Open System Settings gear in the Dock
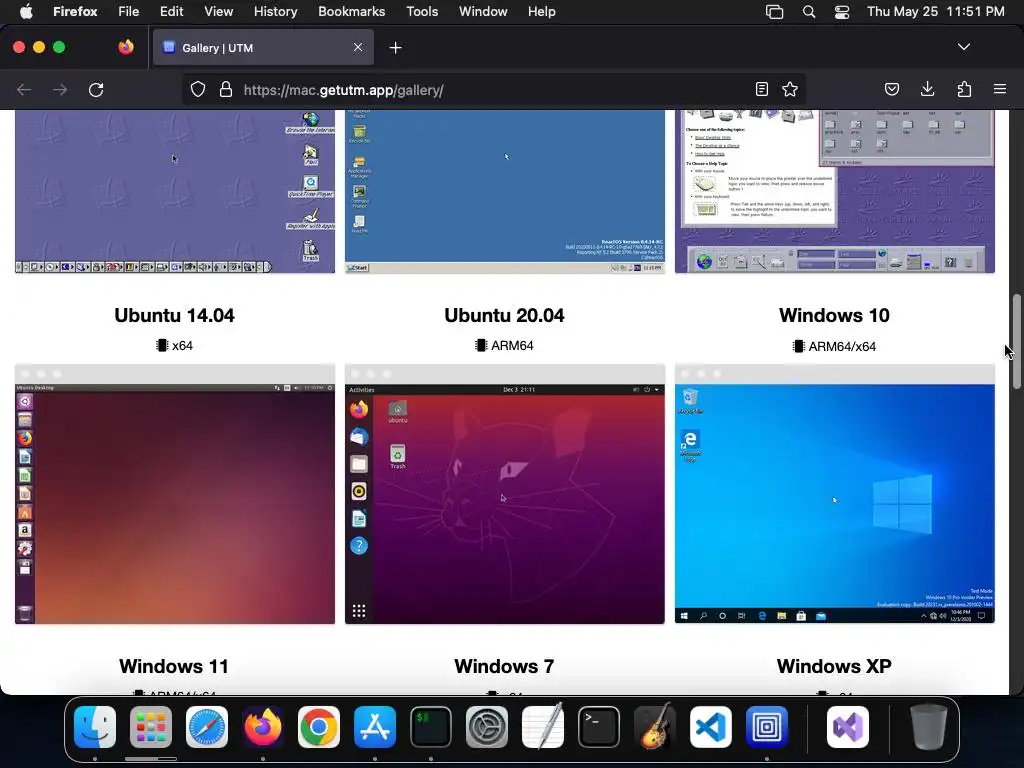 487,727
